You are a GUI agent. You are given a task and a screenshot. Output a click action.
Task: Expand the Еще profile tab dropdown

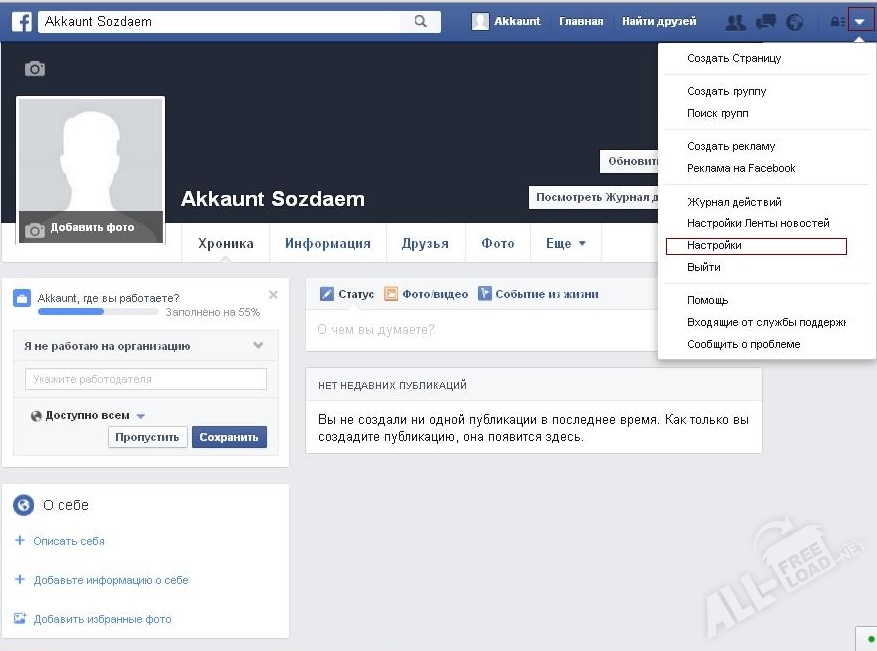[x=566, y=243]
